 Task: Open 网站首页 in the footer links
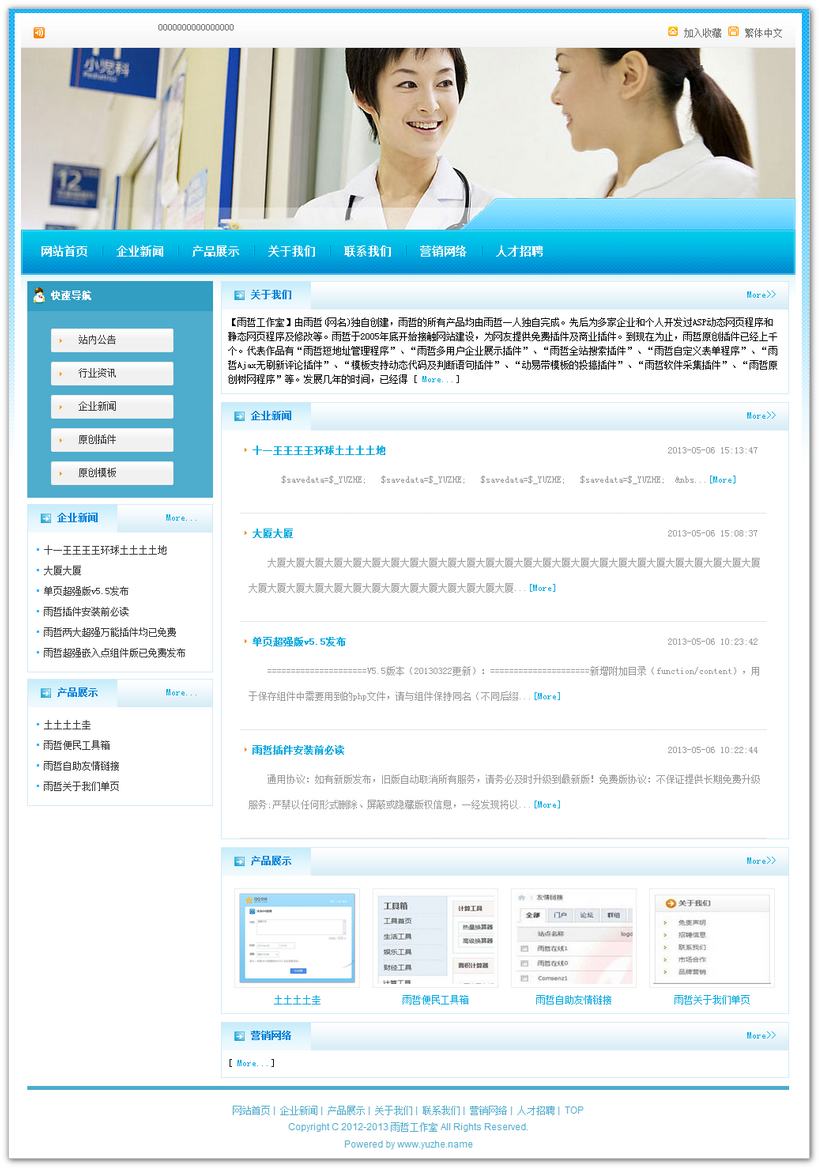click(251, 1111)
